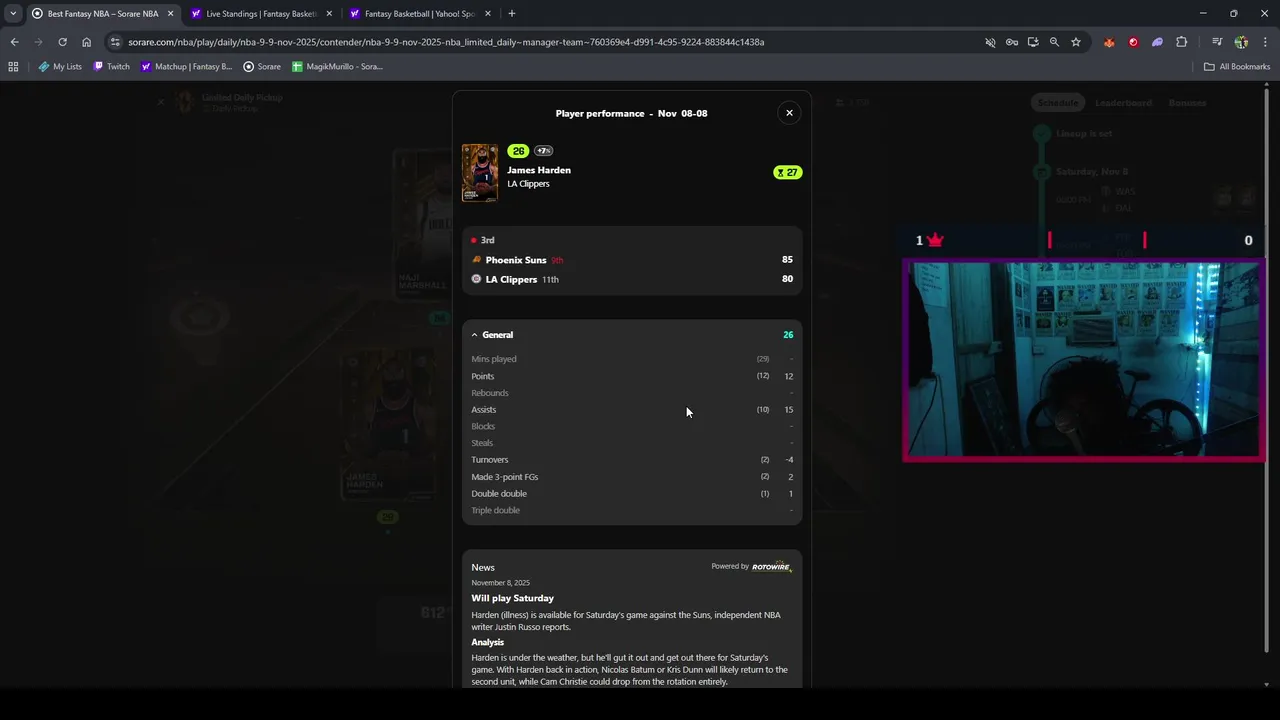Image resolution: width=1280 pixels, height=720 pixels.
Task: Open the saved passwords key icon
Action: [x=1012, y=42]
